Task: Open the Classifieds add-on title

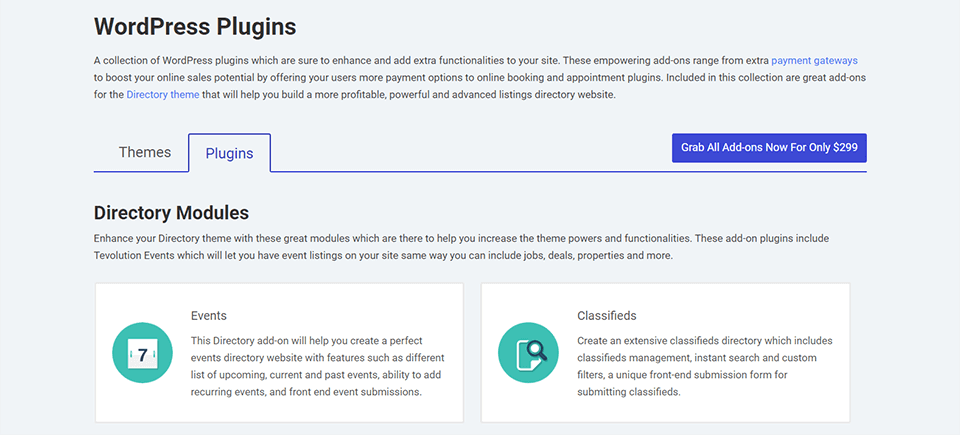Action: click(x=607, y=315)
